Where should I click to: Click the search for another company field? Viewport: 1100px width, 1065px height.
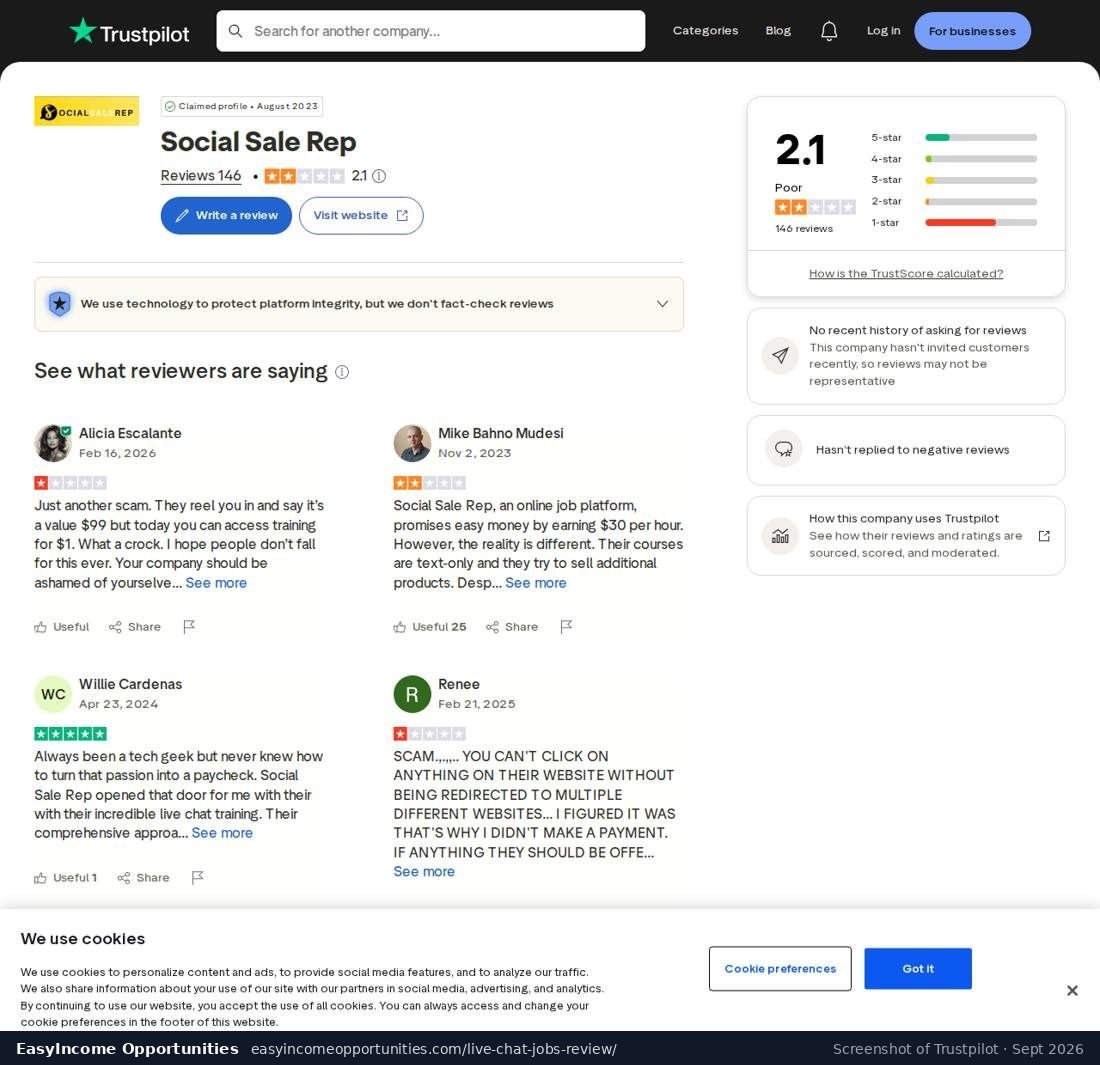pyautogui.click(x=431, y=31)
